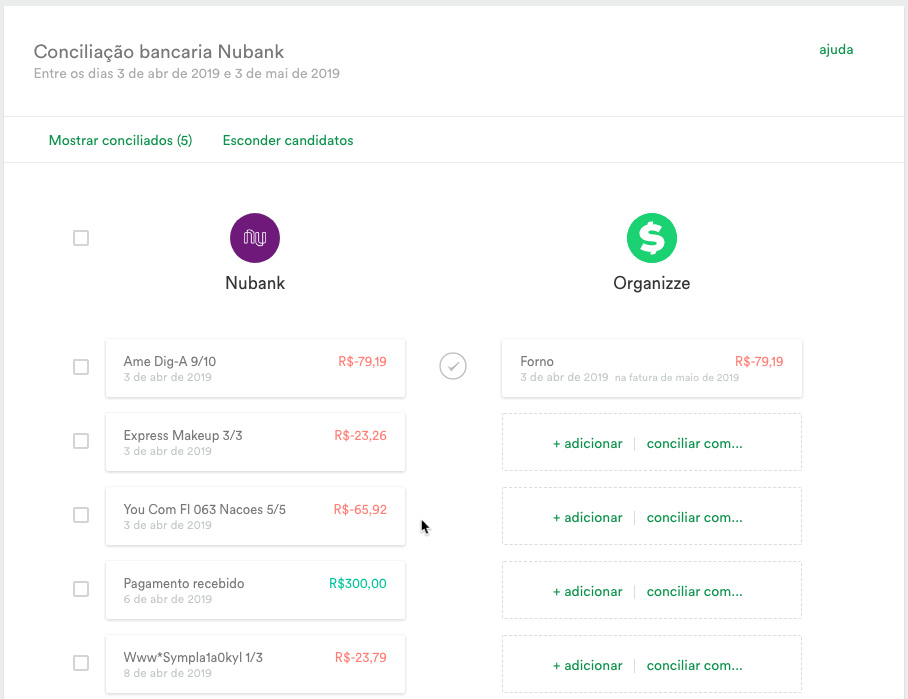This screenshot has height=699, width=908.
Task: Click the R$-79,19 amount on Forno
Action: 759,361
